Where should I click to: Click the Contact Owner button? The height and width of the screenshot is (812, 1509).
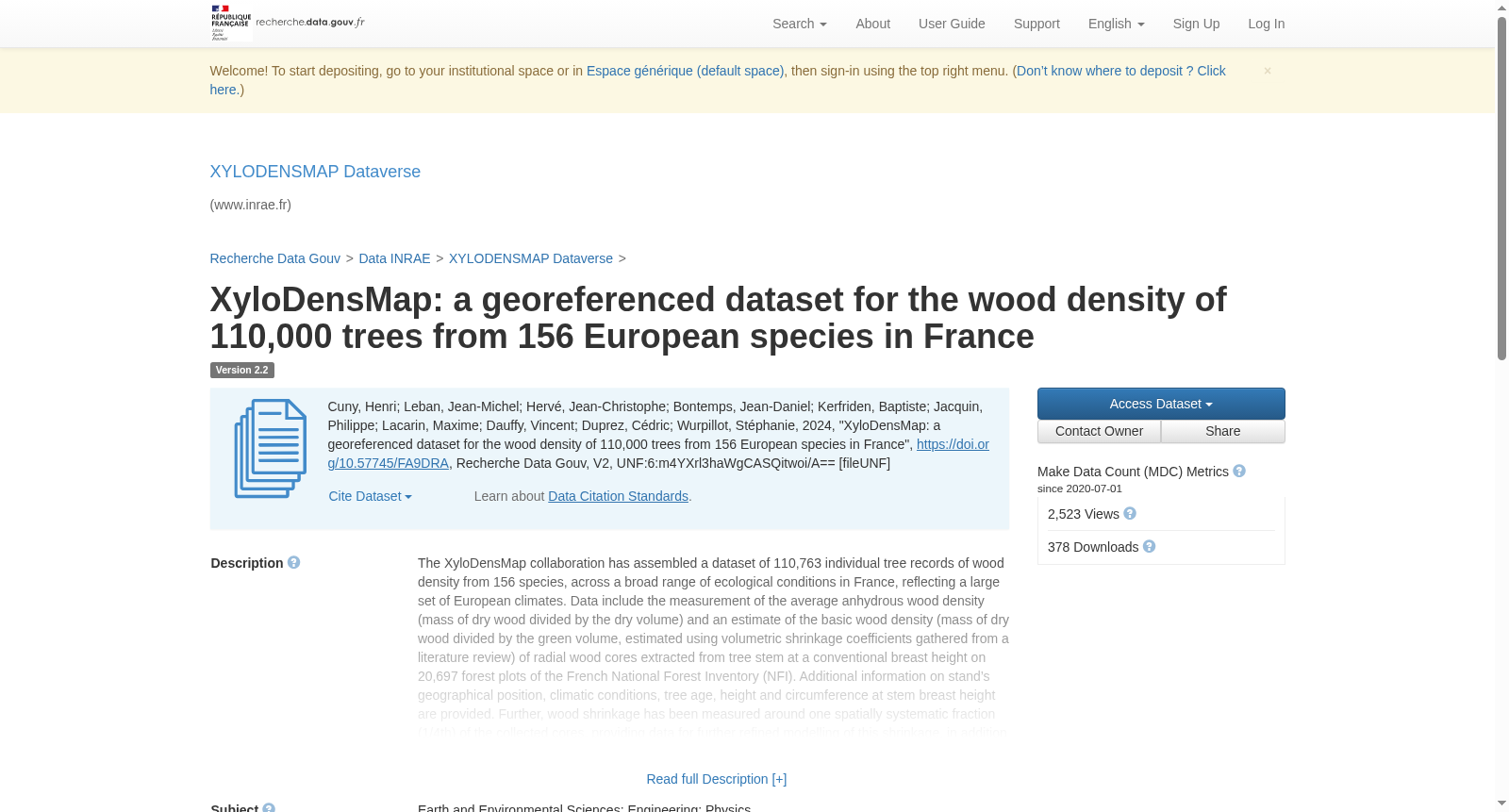(x=1099, y=431)
